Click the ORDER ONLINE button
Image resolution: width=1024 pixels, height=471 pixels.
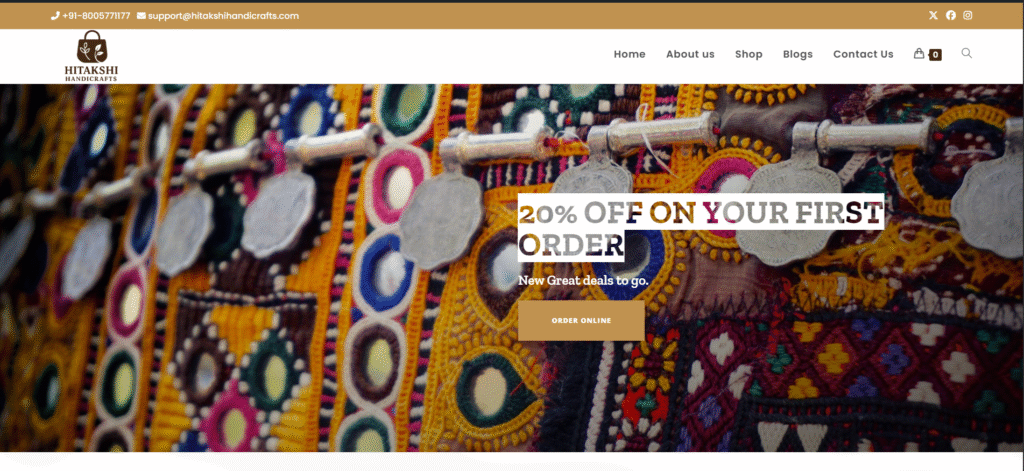tap(581, 321)
